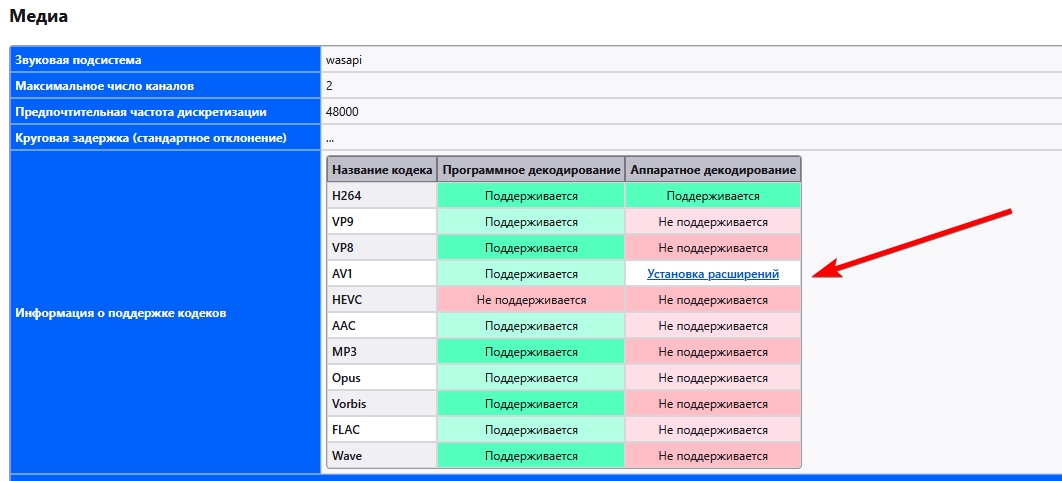
Task: Select the "Звуковая подсистема" row label
Action: pyautogui.click(x=78, y=60)
